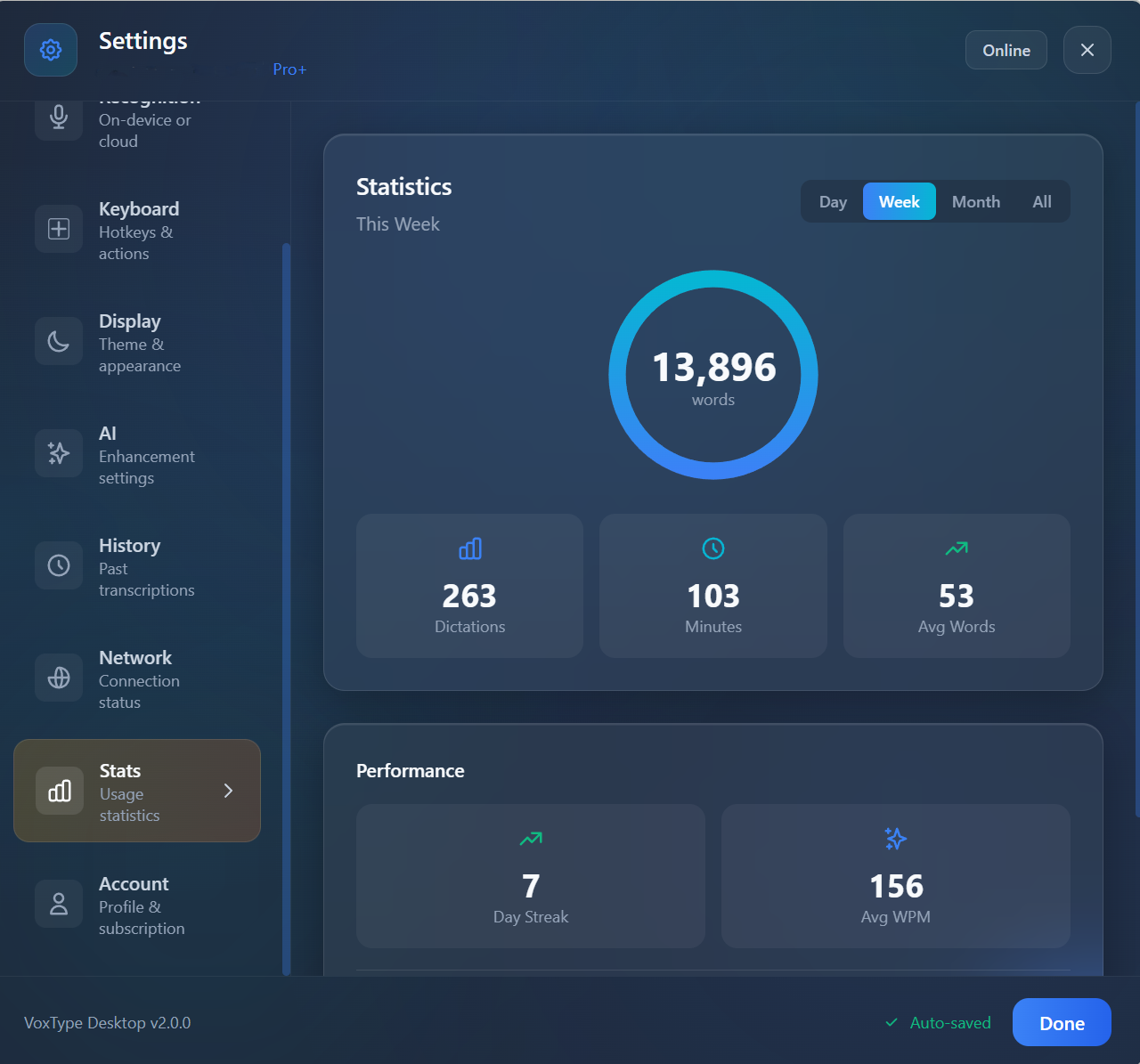
Task: Switch to the Day statistics tab
Action: tap(833, 201)
